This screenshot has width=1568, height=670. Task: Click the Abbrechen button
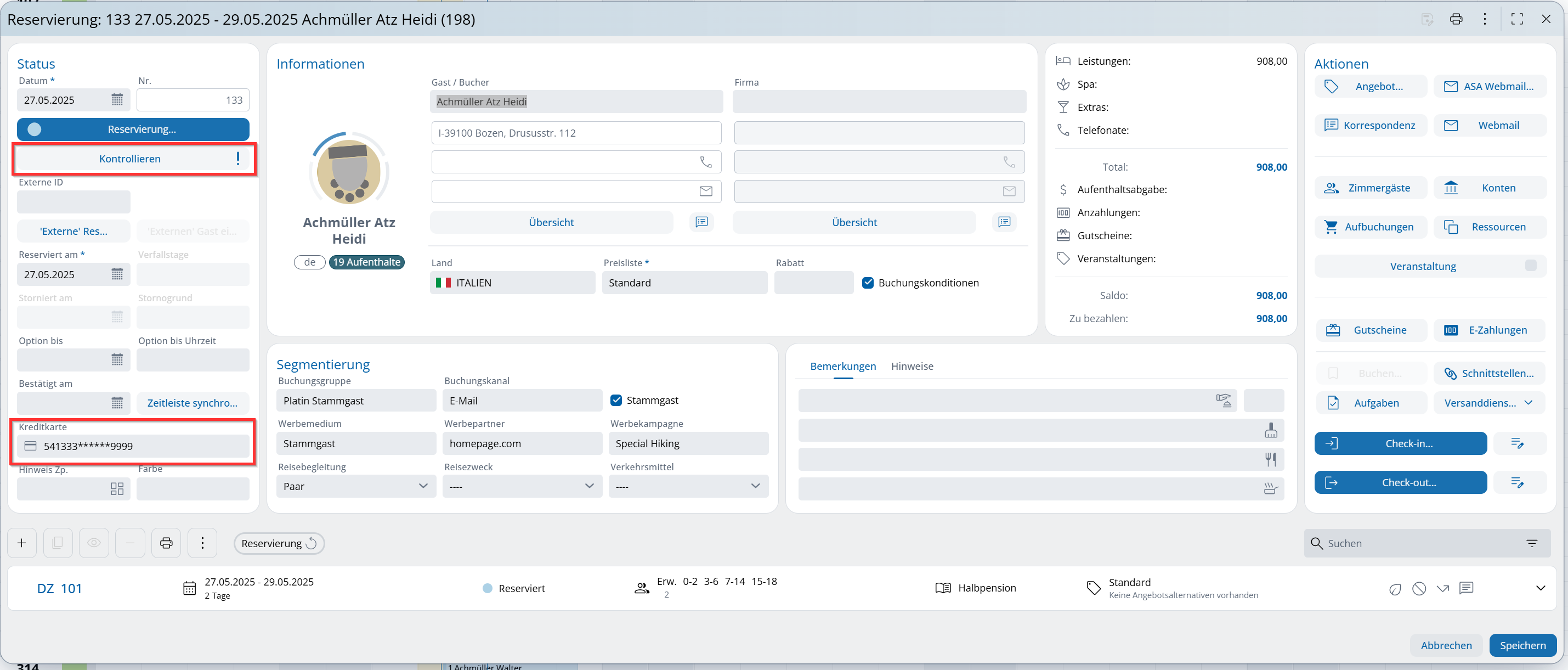tap(1446, 645)
